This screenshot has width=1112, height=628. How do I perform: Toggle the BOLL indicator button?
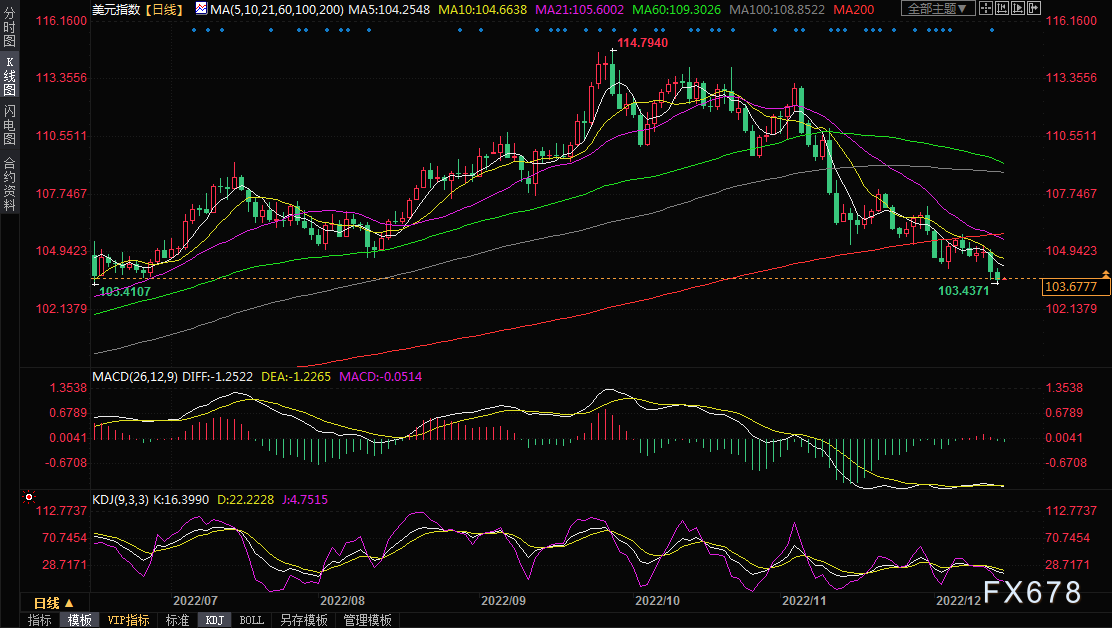251,620
